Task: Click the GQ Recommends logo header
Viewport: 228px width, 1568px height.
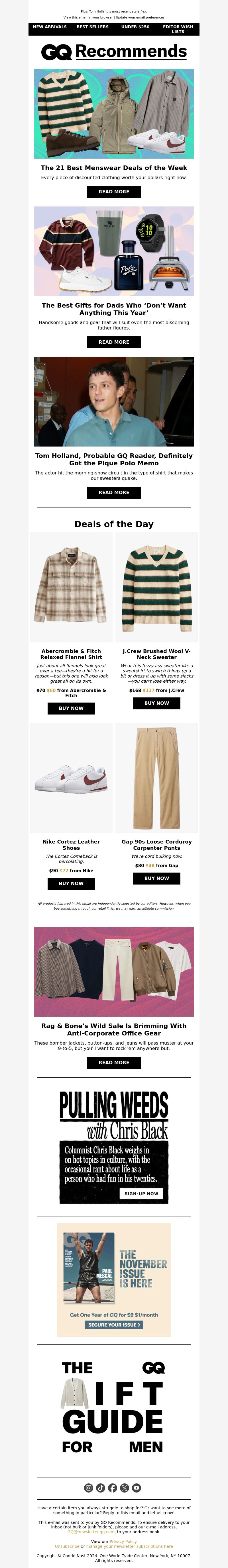Action: (x=114, y=52)
